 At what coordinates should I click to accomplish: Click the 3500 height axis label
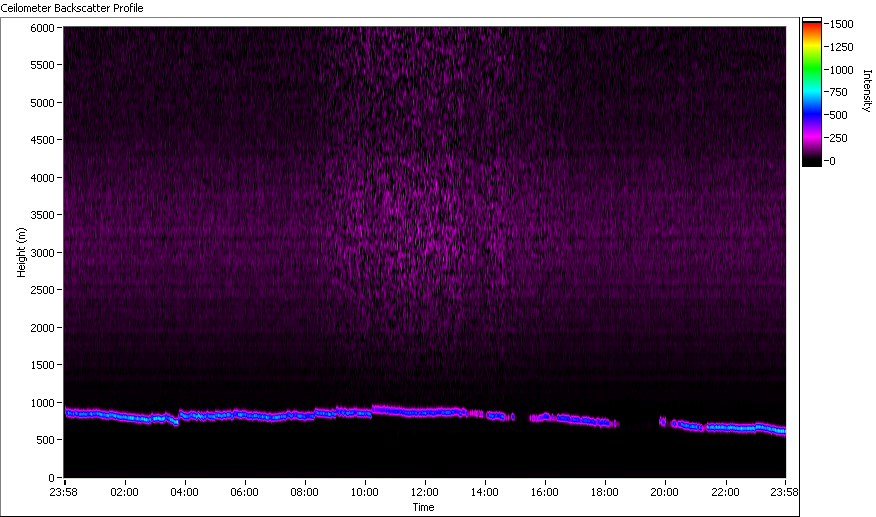click(x=42, y=215)
